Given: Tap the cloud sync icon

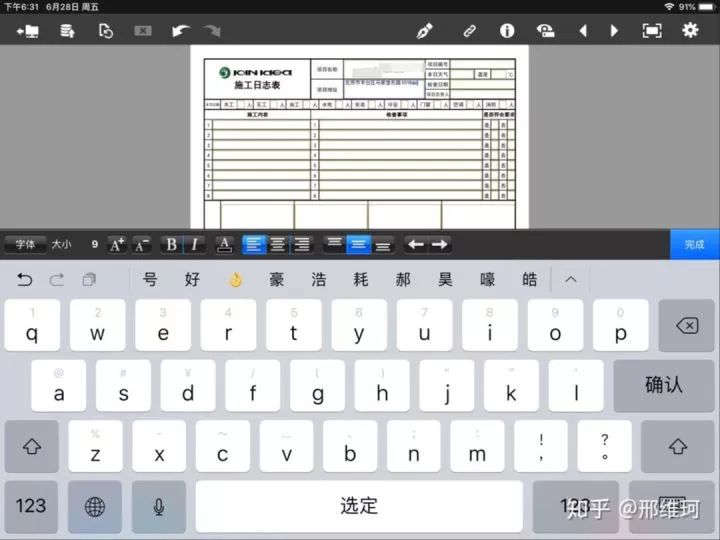Looking at the screenshot, I should tap(546, 31).
